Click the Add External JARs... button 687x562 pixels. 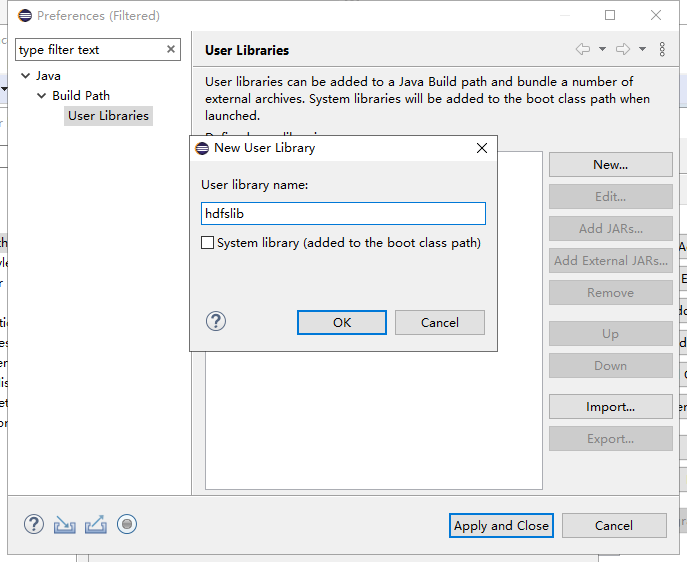(610, 261)
